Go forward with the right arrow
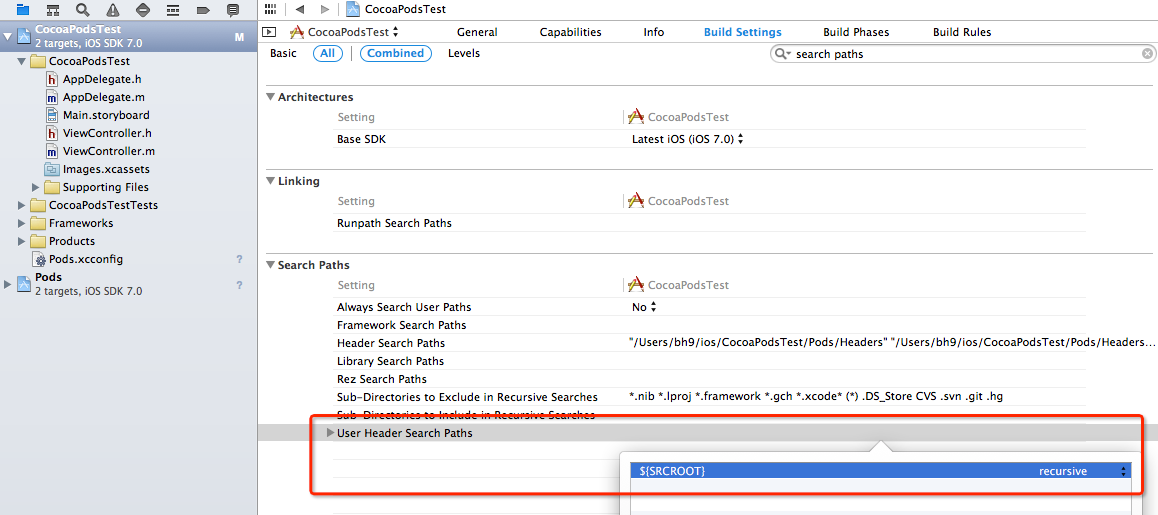This screenshot has width=1158, height=515. click(326, 9)
